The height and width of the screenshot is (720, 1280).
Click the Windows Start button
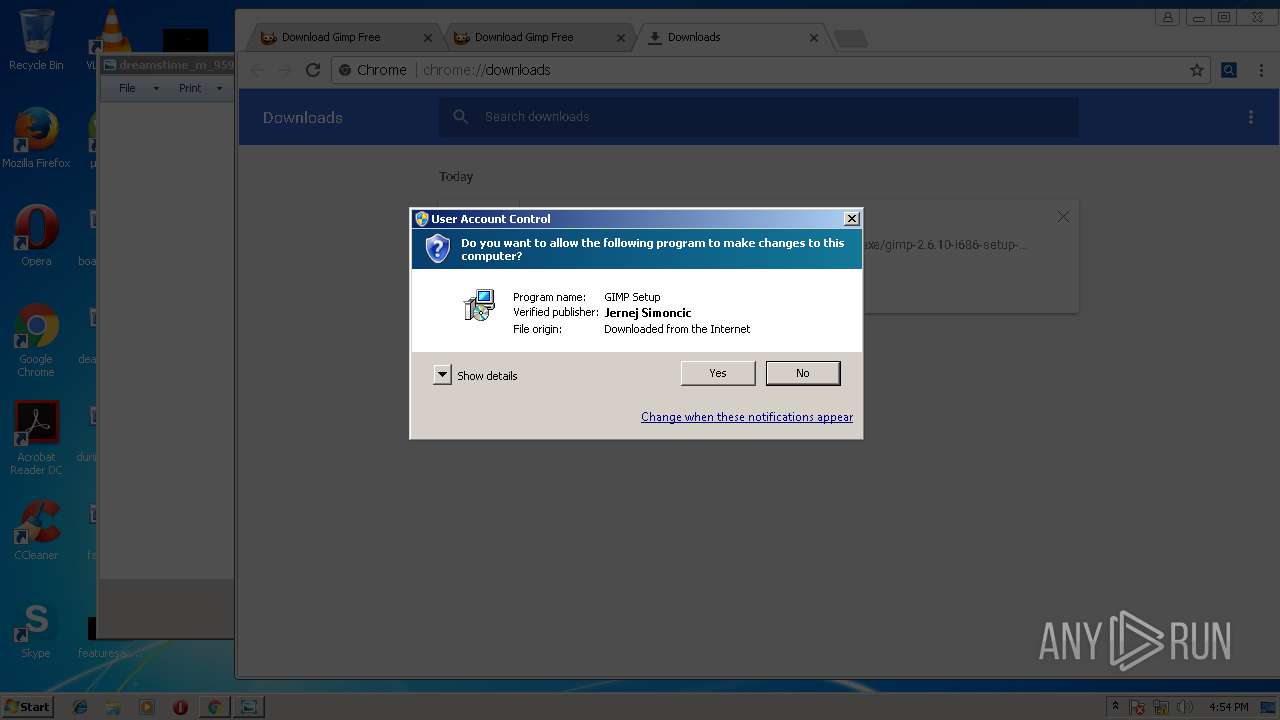pos(27,707)
